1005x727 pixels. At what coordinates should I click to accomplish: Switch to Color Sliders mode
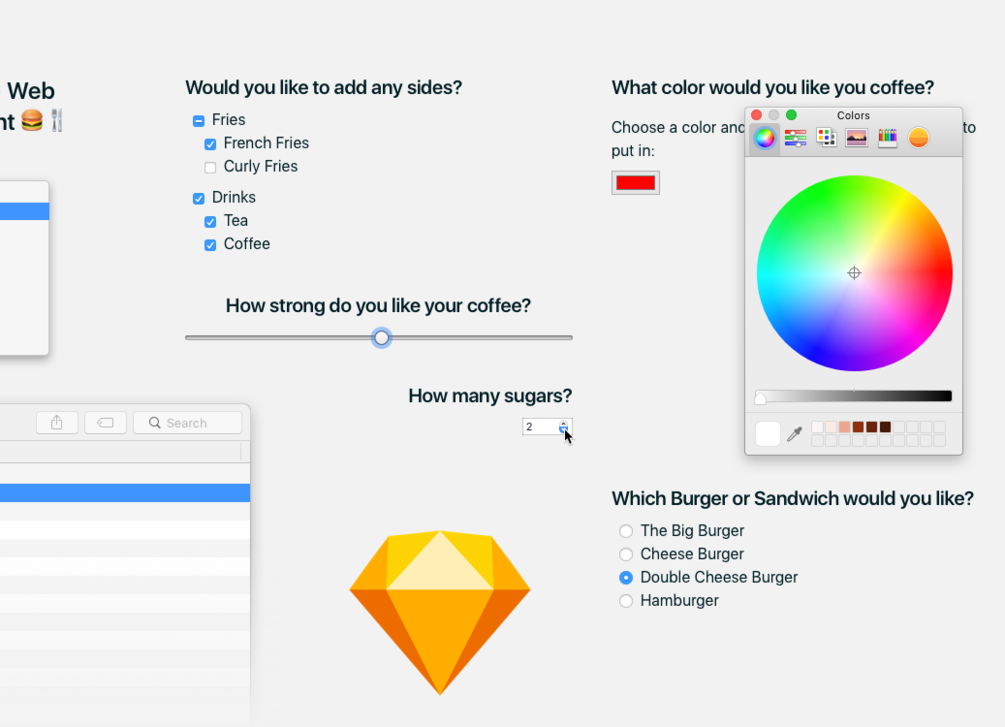[795, 138]
